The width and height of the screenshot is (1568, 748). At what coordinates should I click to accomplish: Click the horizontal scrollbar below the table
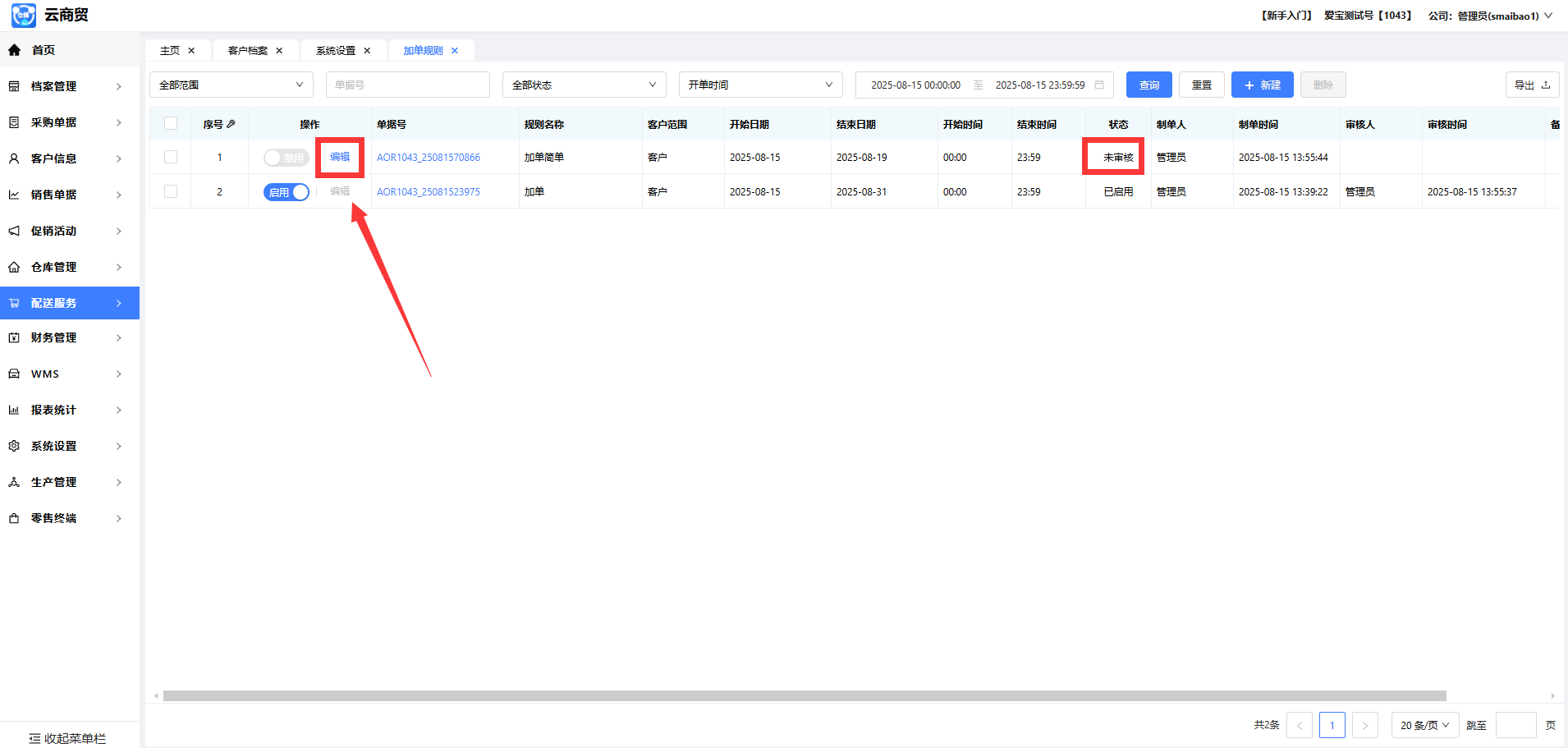pos(805,695)
